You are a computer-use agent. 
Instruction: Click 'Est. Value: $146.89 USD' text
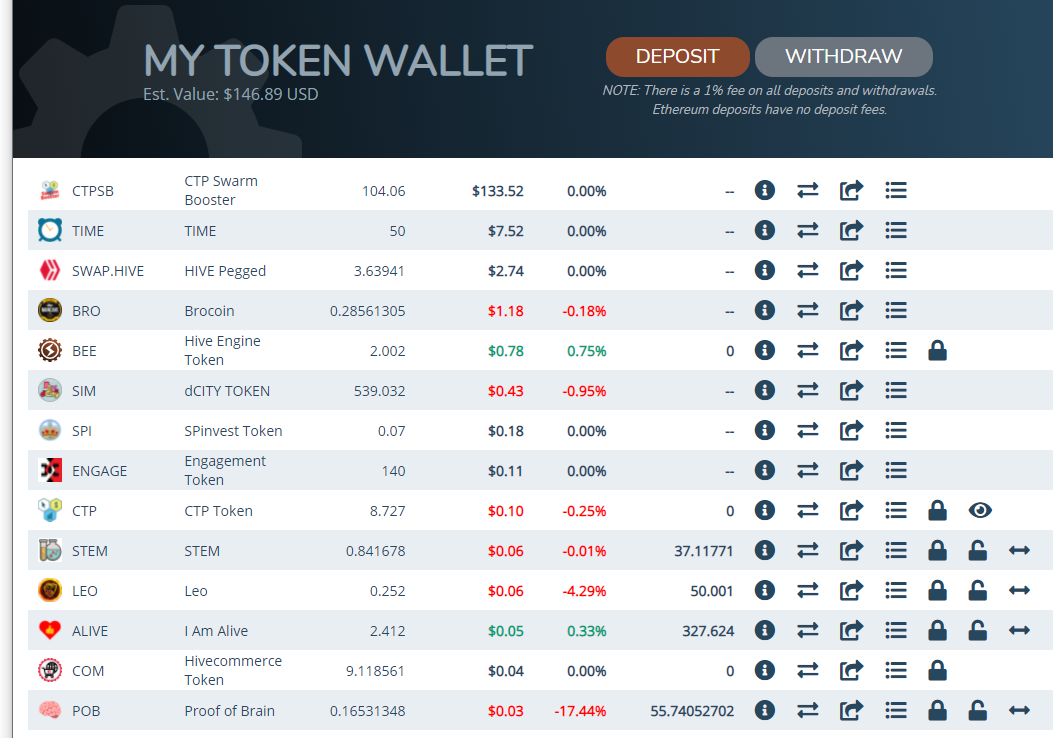[x=230, y=94]
